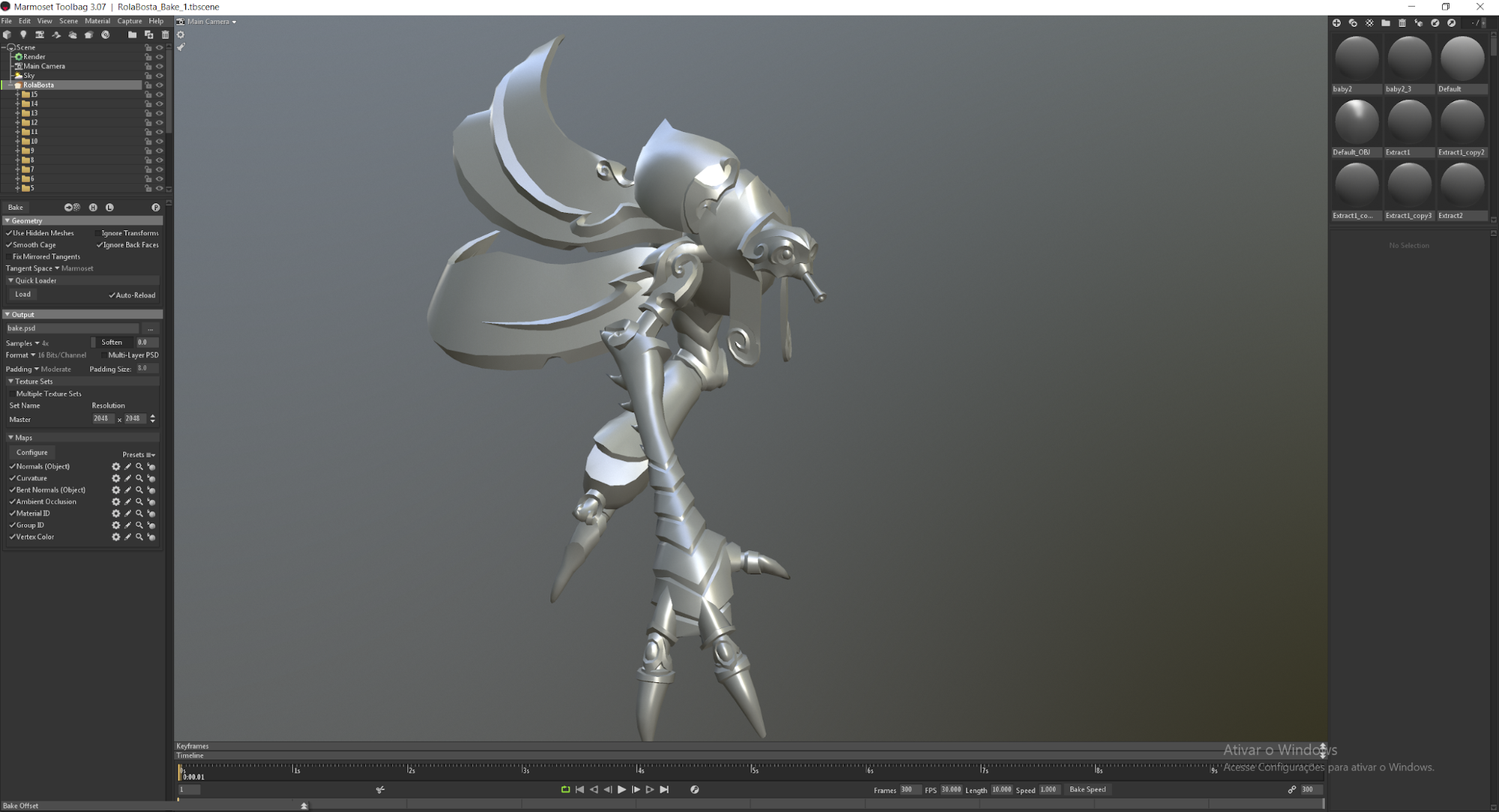
Task: Click the add camera icon in scene toolbar
Action: tap(40, 34)
